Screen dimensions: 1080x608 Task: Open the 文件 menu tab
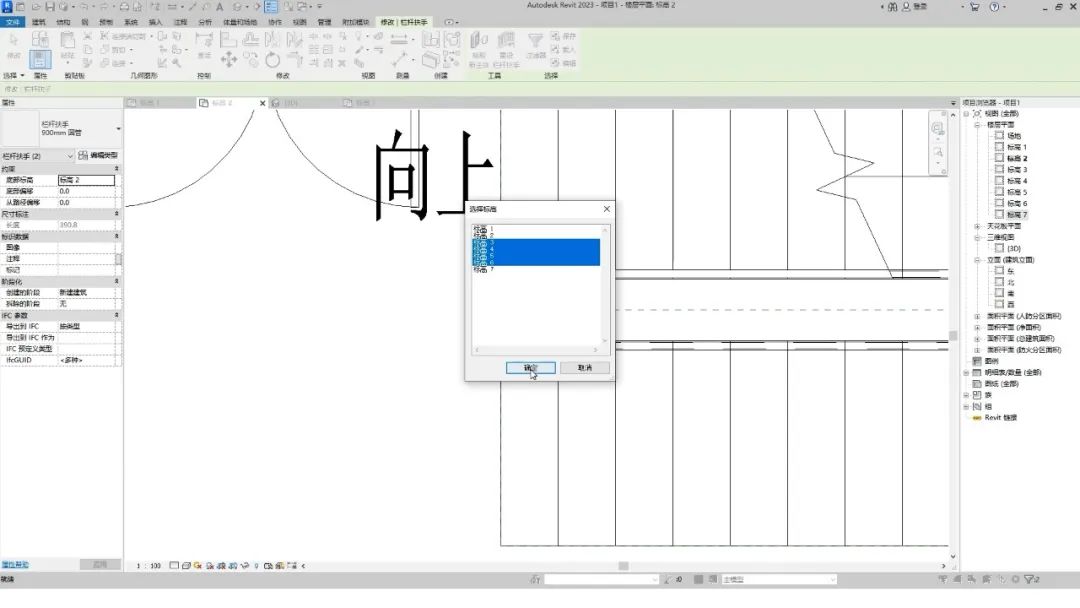pos(12,22)
